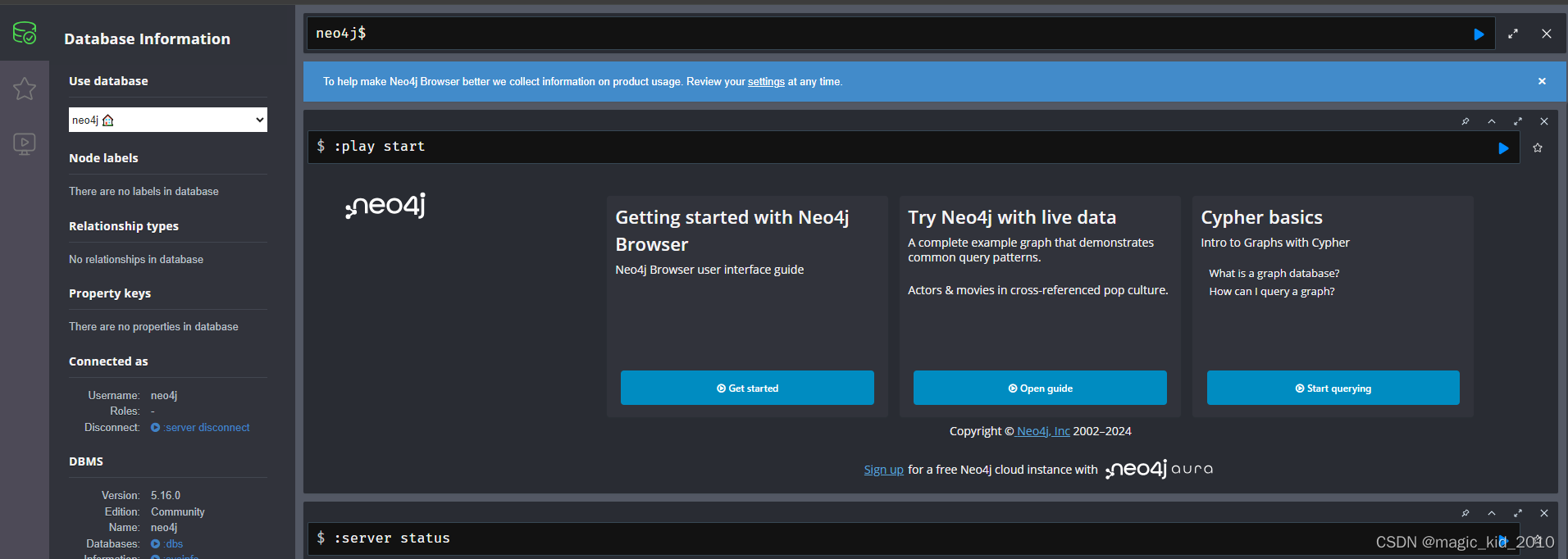Pin the :play start frame
Viewport: 1568px width, 559px height.
[x=1465, y=121]
